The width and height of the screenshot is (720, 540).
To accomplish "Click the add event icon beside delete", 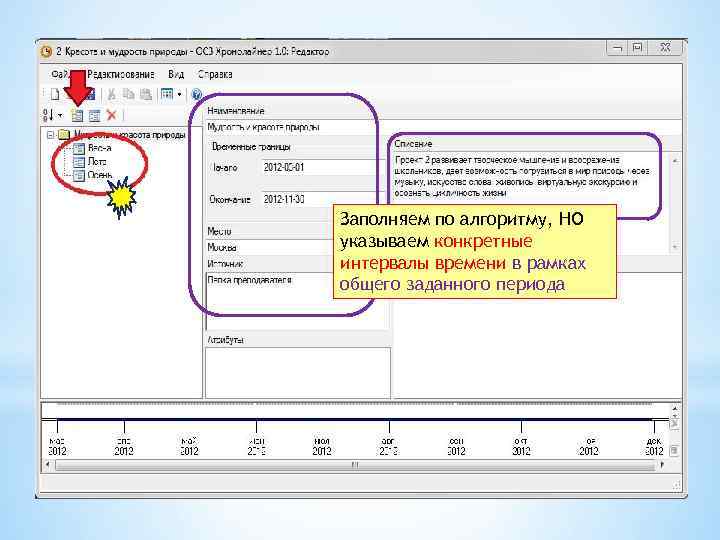I will 95,115.
